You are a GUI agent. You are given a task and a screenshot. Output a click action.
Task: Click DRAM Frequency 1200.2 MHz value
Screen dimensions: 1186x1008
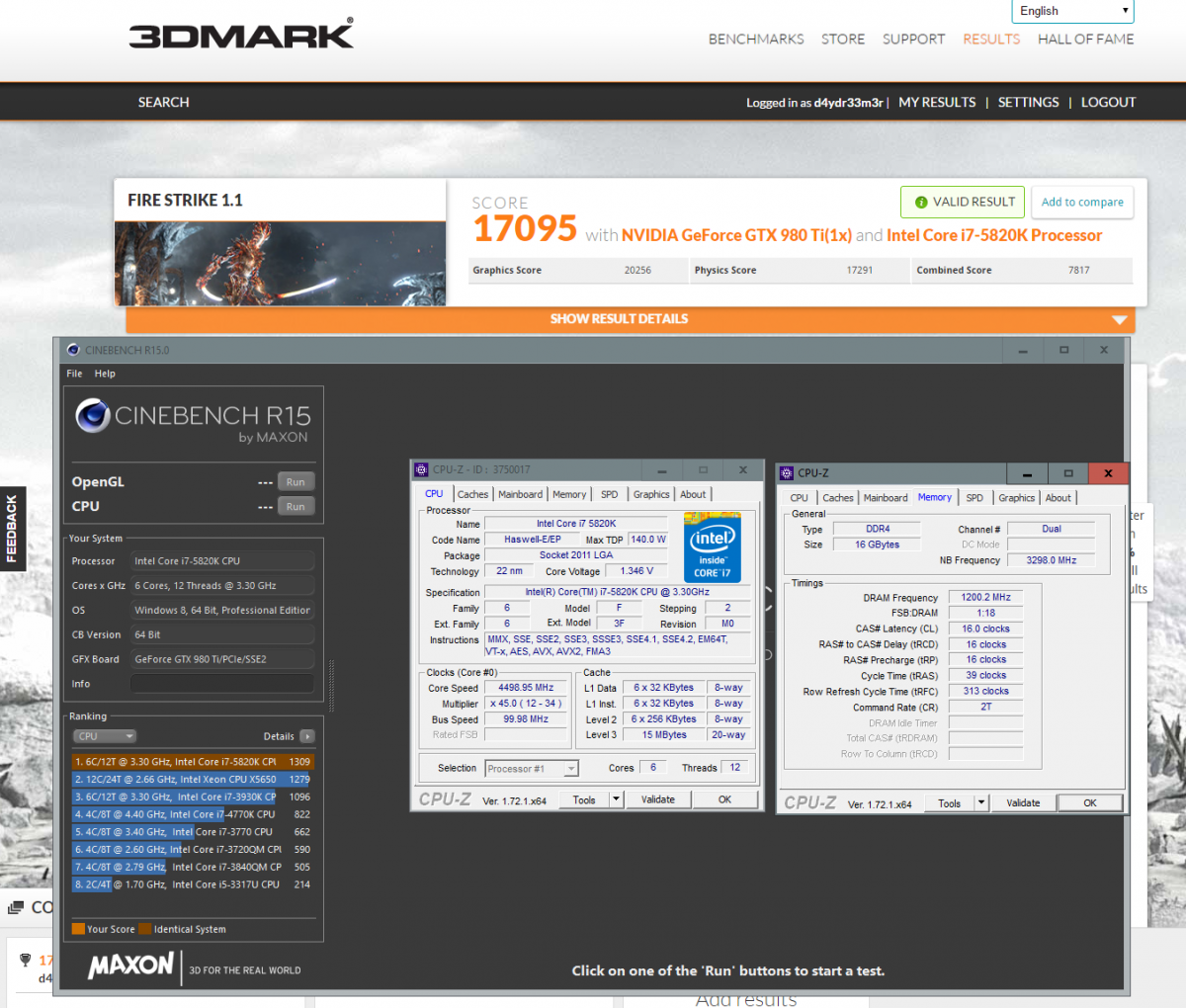tap(985, 597)
